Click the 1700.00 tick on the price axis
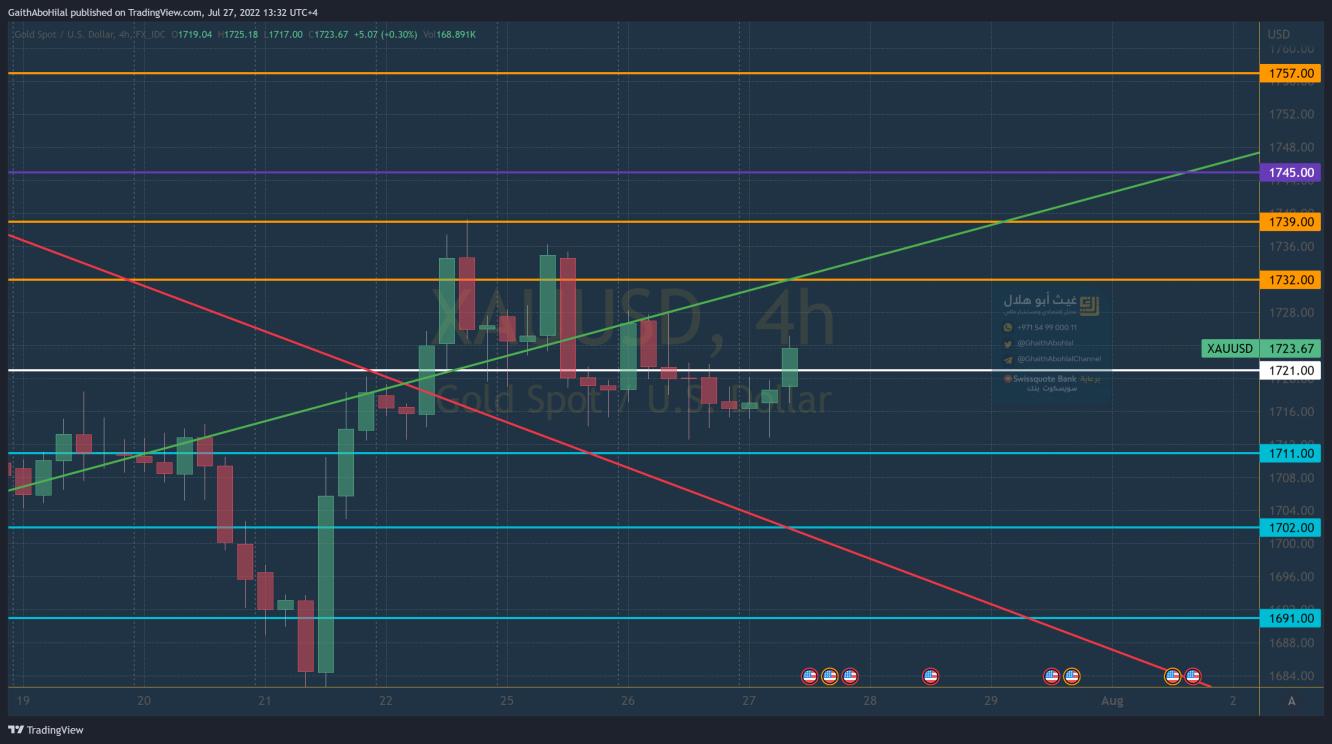The image size is (1332, 744). [x=1290, y=543]
